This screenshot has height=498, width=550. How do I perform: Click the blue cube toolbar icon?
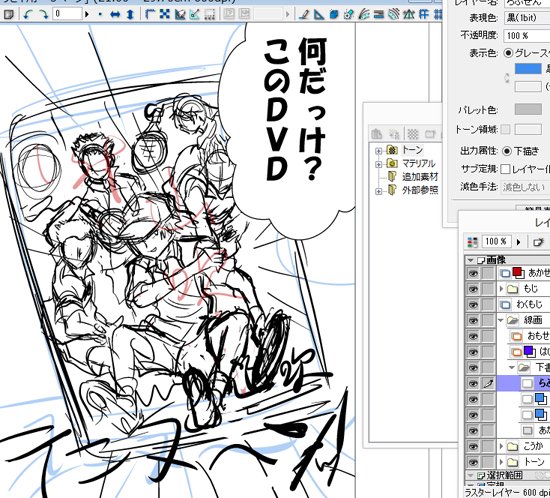coord(334,14)
